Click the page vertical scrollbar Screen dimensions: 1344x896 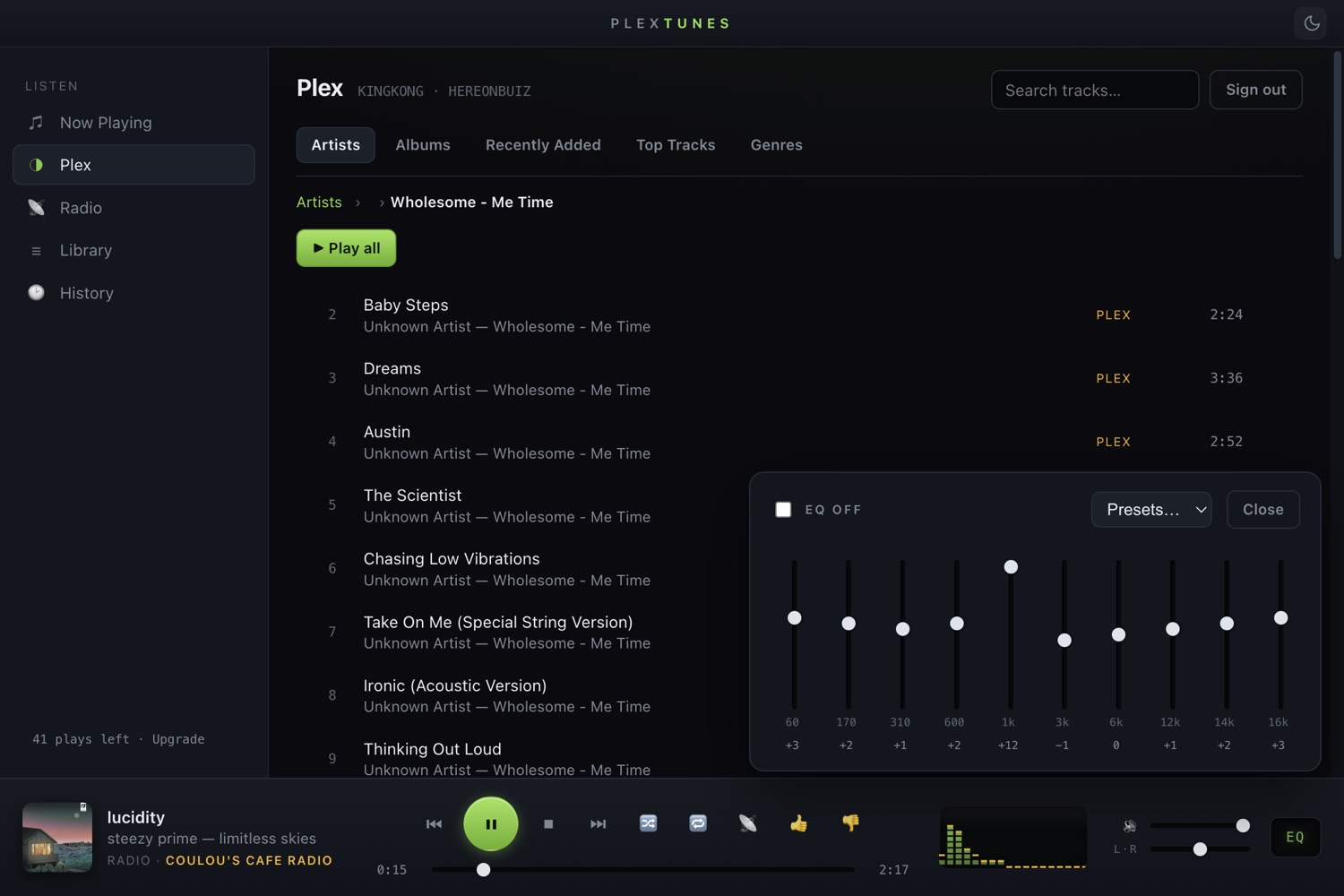1337,155
